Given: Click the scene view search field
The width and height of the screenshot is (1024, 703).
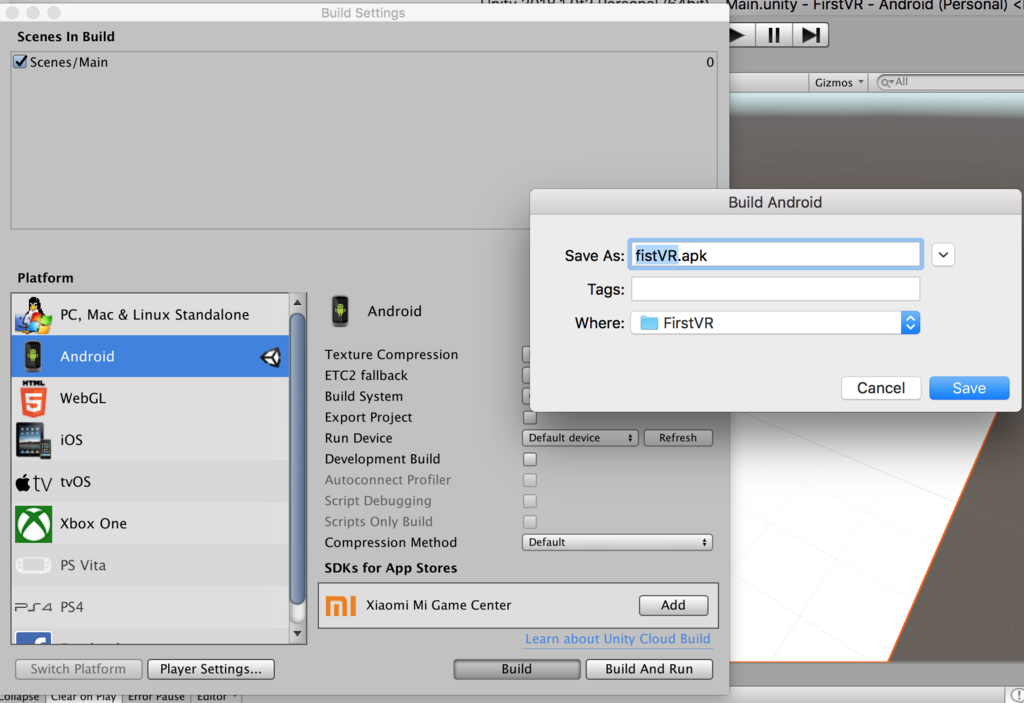Looking at the screenshot, I should coord(950,82).
